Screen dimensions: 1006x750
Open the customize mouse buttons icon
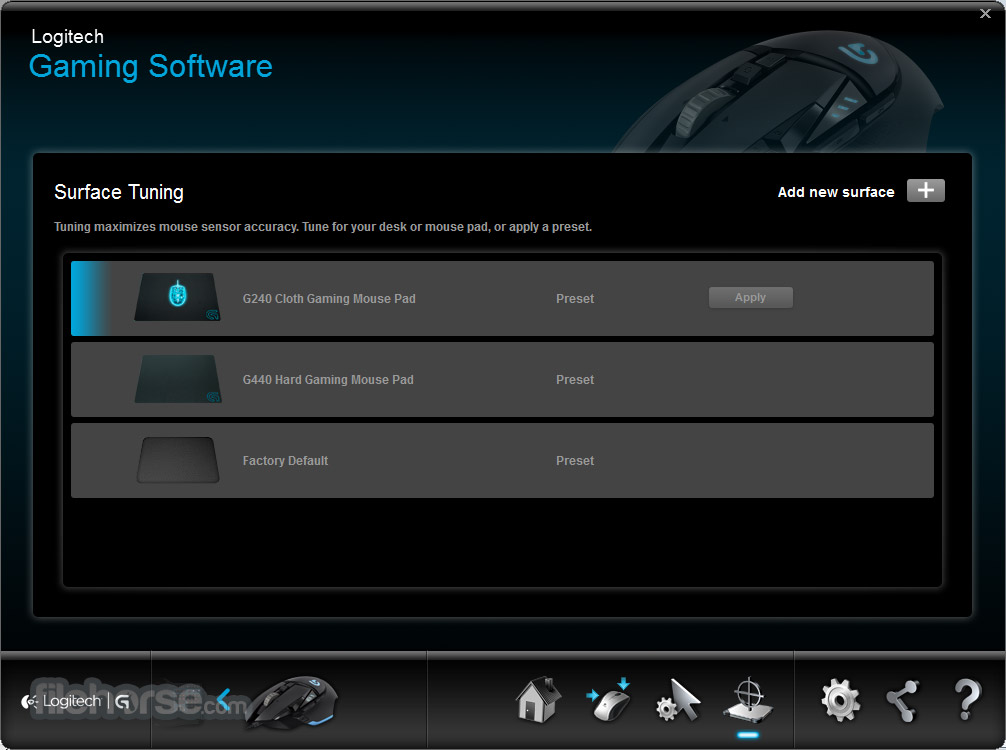608,699
